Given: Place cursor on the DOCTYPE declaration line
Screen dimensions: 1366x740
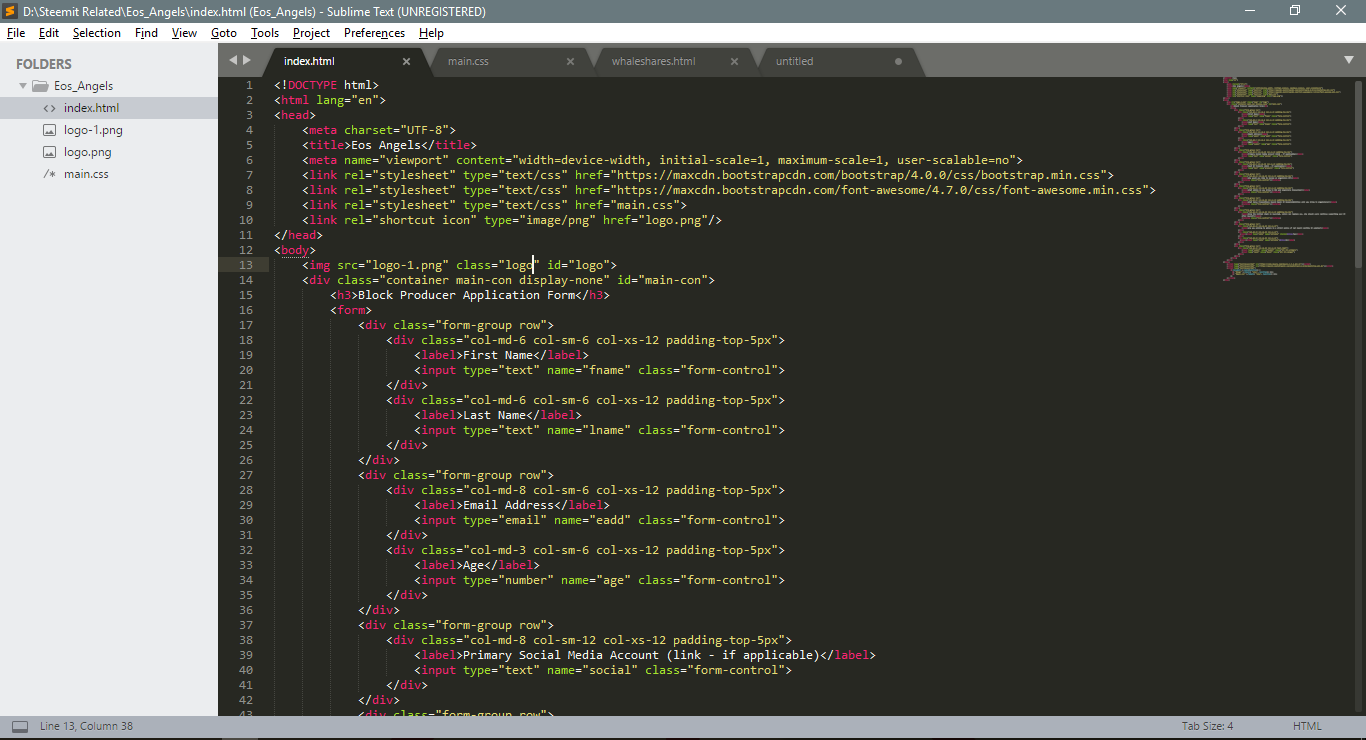Looking at the screenshot, I should 327,85.
